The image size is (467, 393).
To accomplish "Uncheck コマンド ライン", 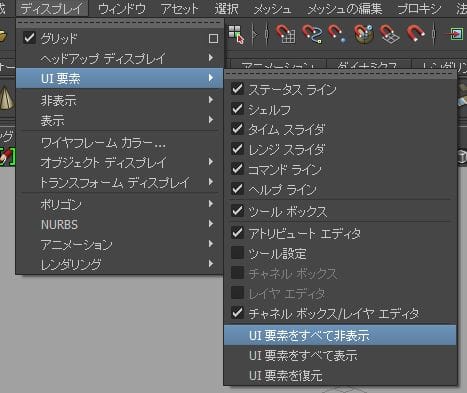I will coord(340,170).
